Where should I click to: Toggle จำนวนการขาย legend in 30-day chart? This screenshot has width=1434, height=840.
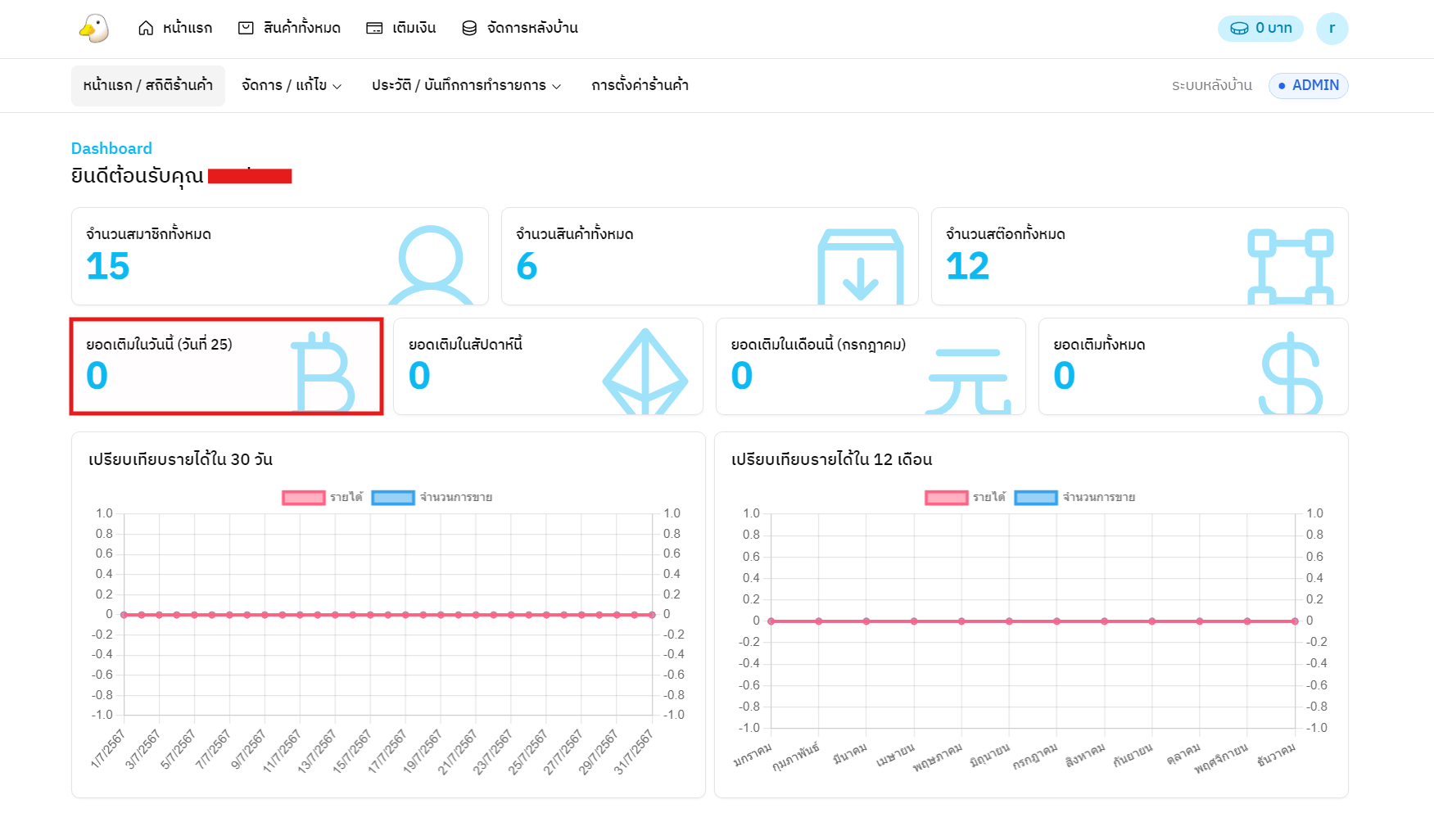coord(432,497)
